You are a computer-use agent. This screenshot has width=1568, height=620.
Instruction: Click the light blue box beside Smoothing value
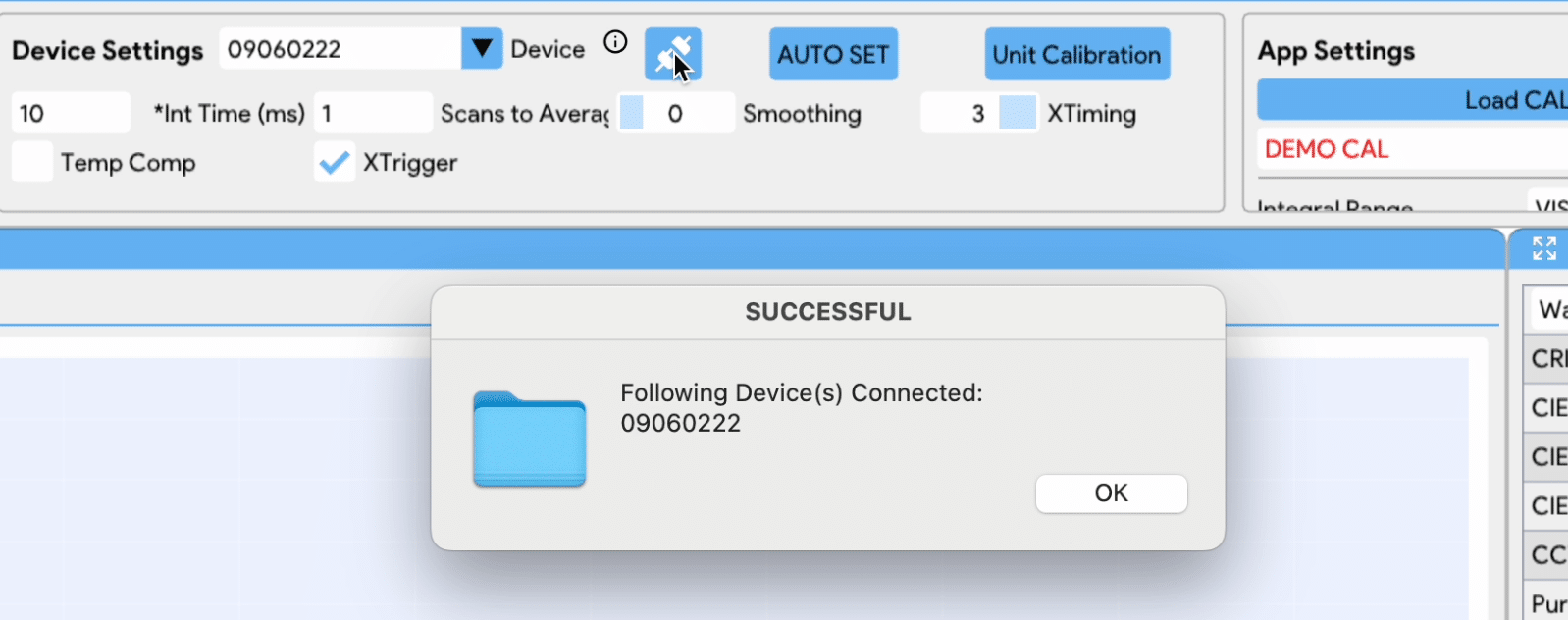click(x=632, y=113)
